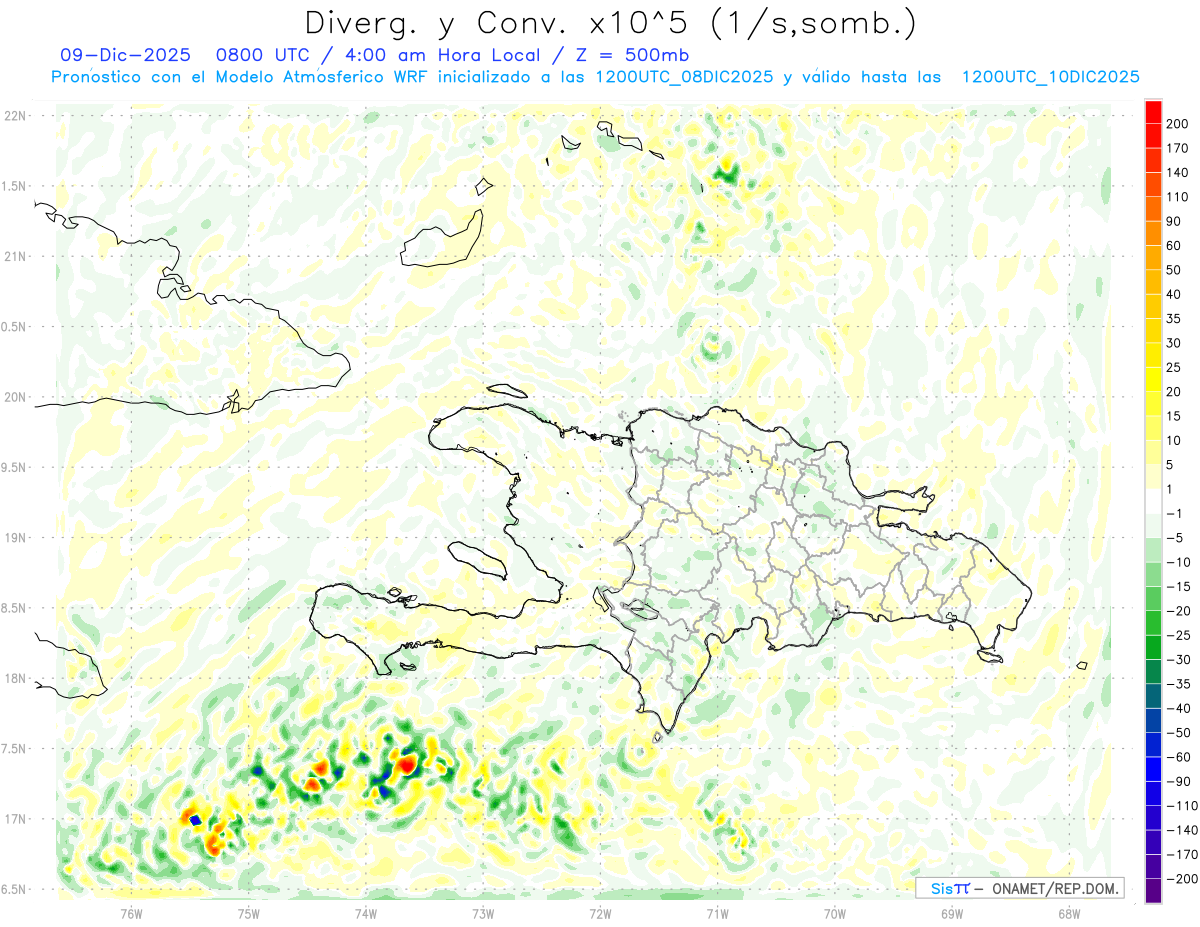The height and width of the screenshot is (927, 1200).
Task: Click the '1200UTC_08DIC2025' initialization text
Action: click(685, 77)
